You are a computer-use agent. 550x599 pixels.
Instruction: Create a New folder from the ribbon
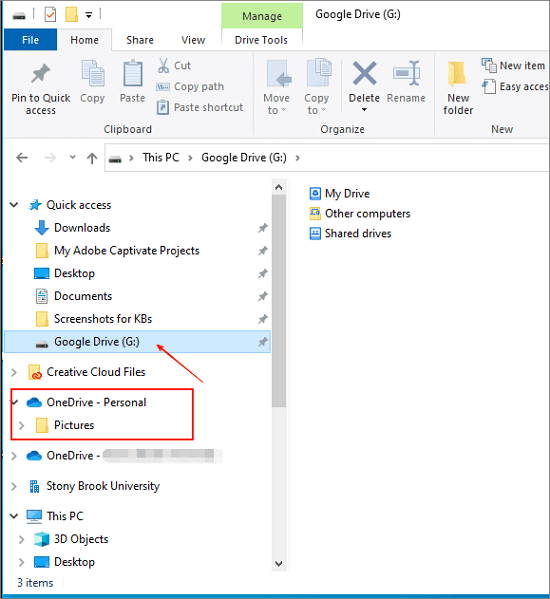pyautogui.click(x=458, y=88)
